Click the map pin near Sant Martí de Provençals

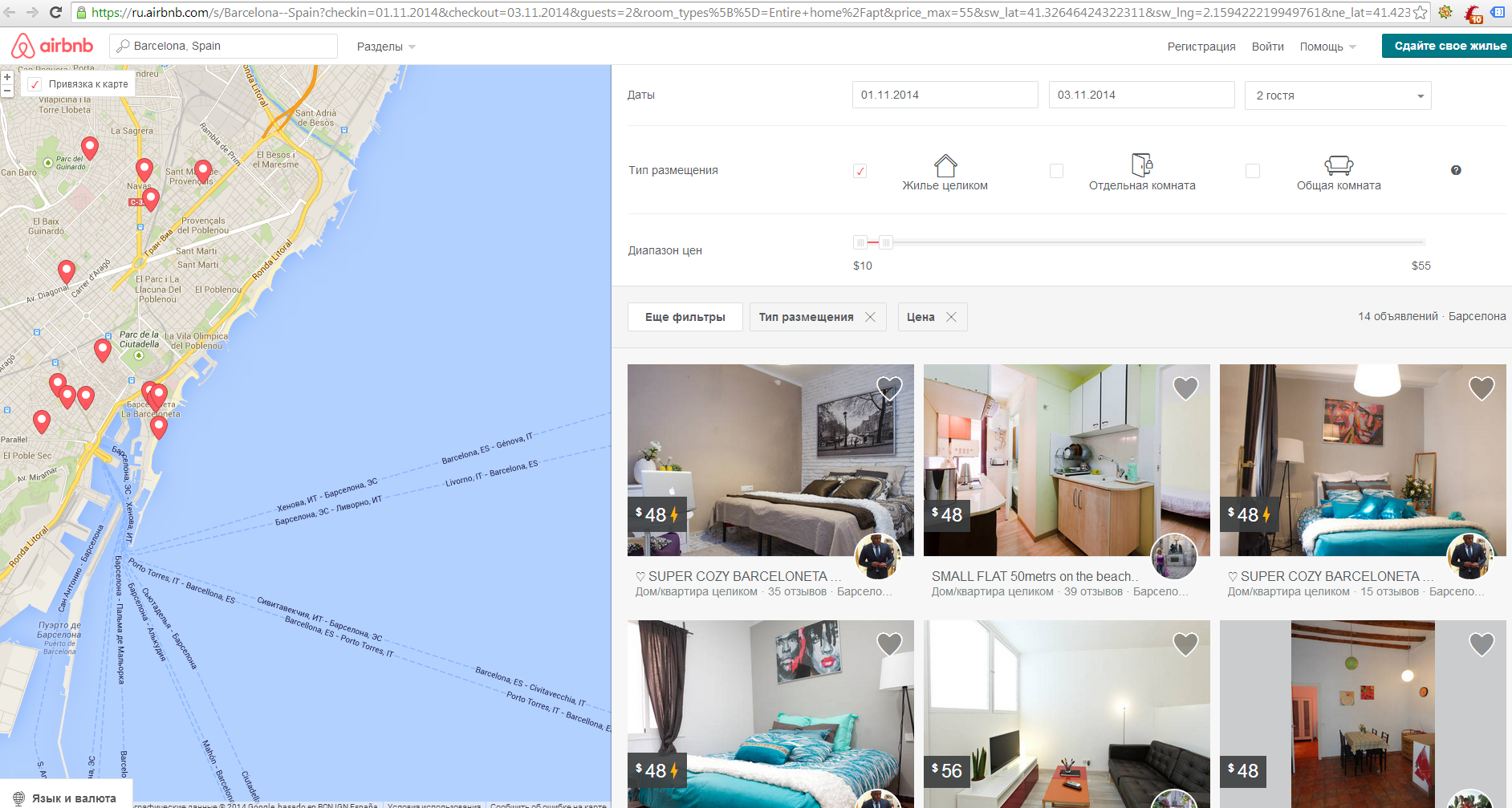pyautogui.click(x=203, y=172)
